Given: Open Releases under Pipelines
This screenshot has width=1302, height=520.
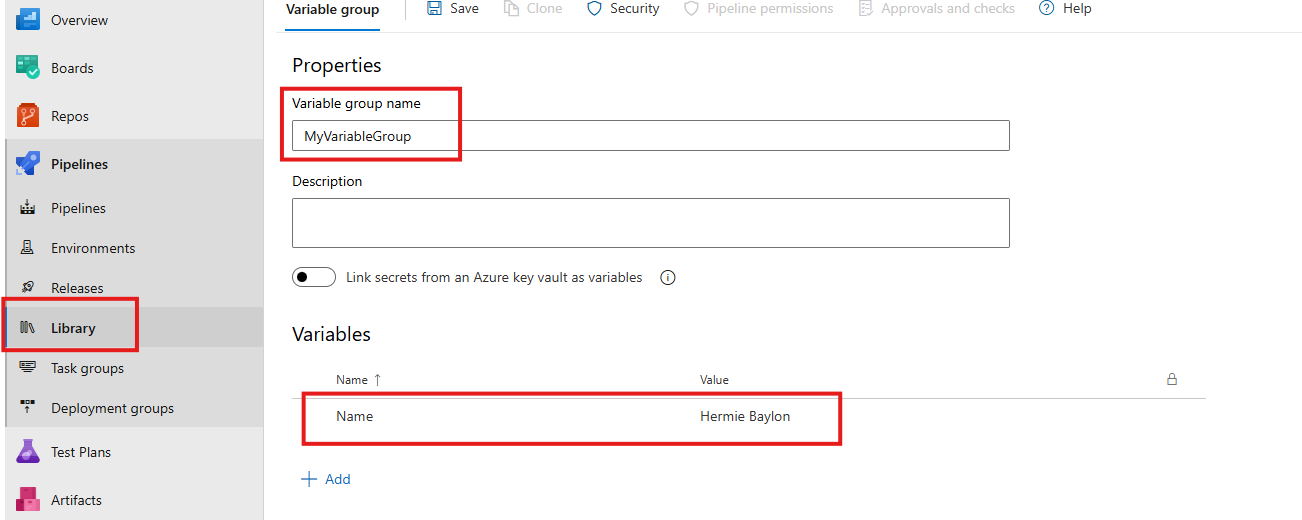Looking at the screenshot, I should point(77,288).
